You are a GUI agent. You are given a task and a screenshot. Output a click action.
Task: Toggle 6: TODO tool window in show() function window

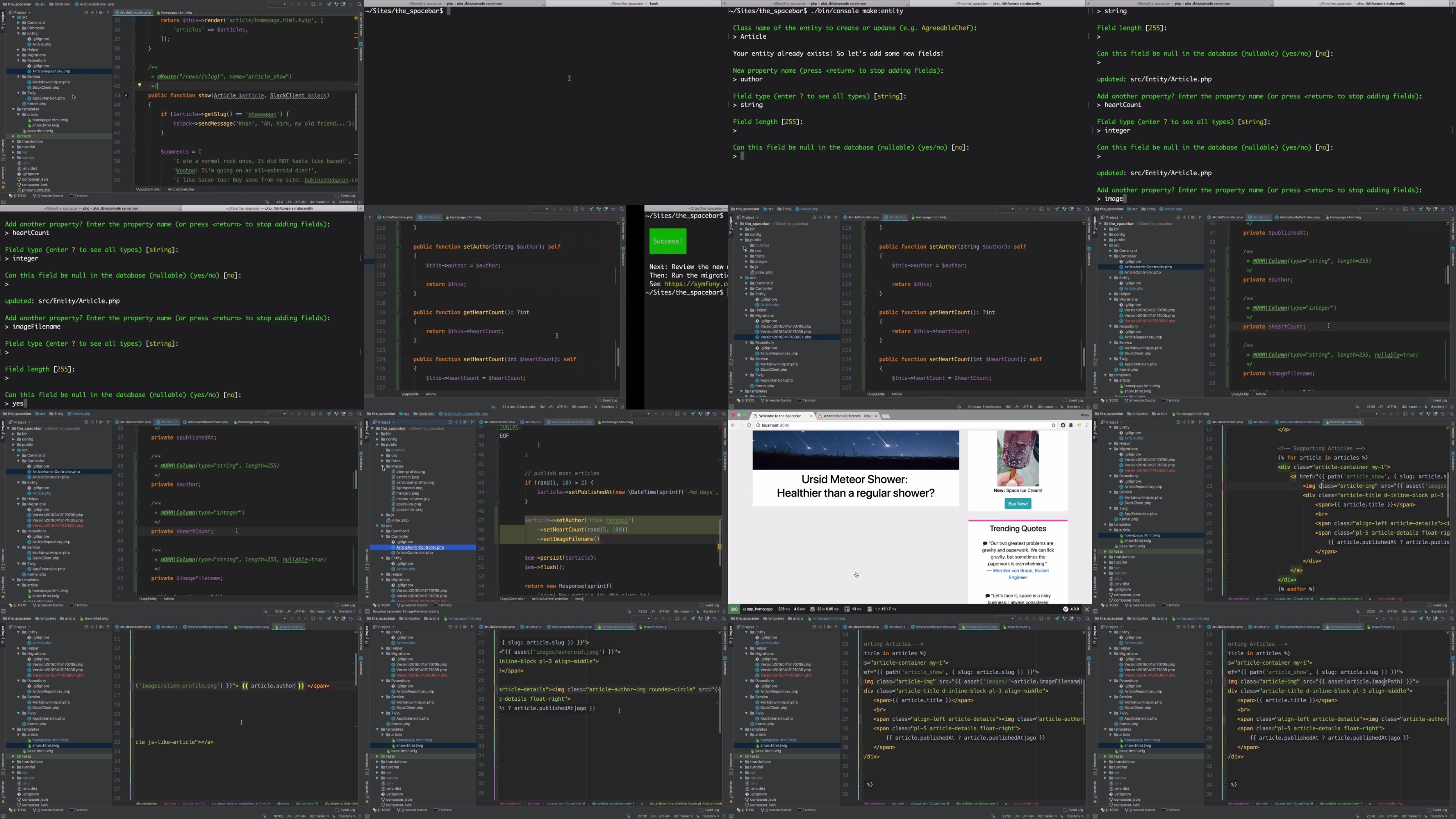[18, 196]
